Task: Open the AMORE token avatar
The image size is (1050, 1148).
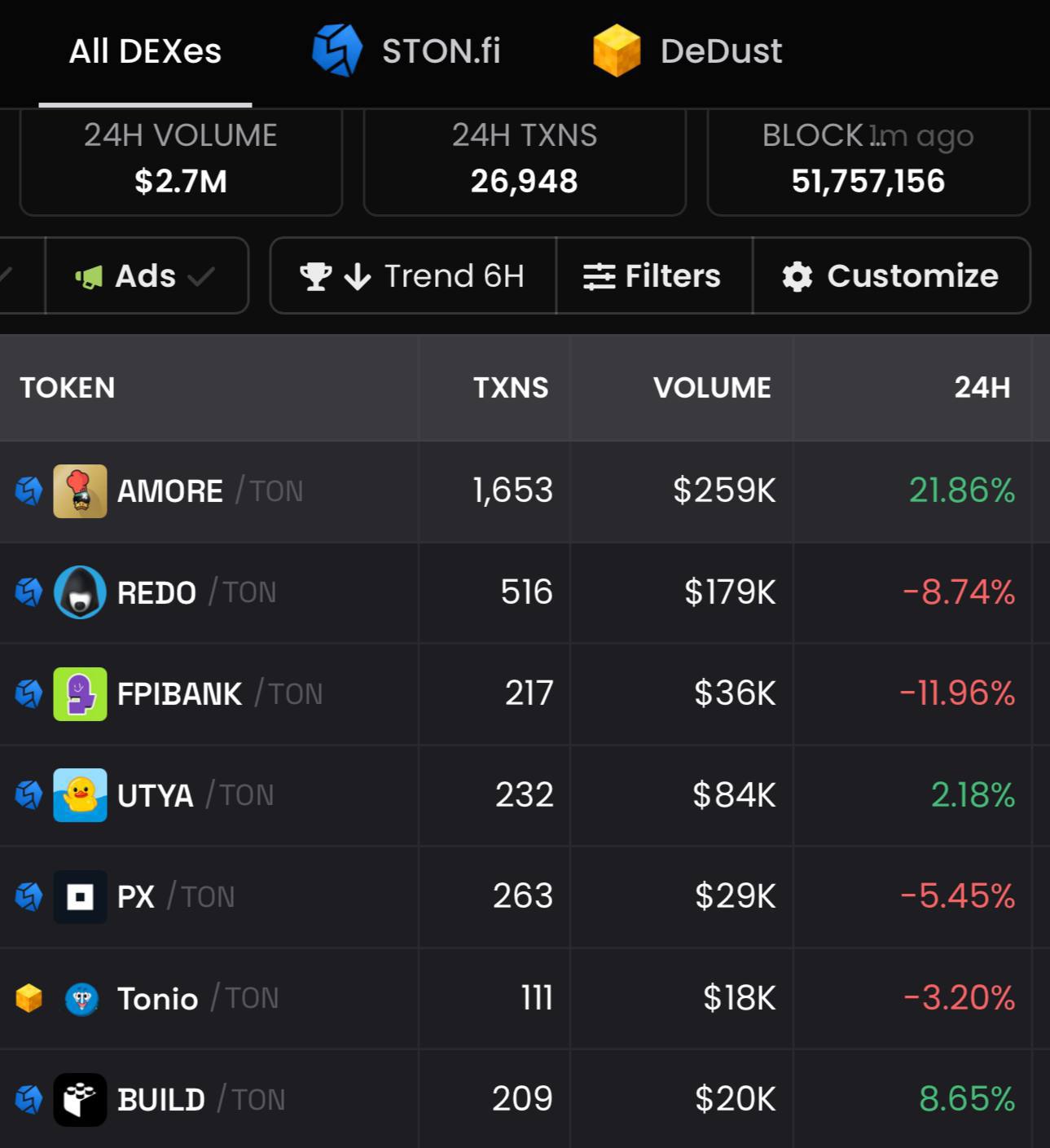Action: pos(80,491)
